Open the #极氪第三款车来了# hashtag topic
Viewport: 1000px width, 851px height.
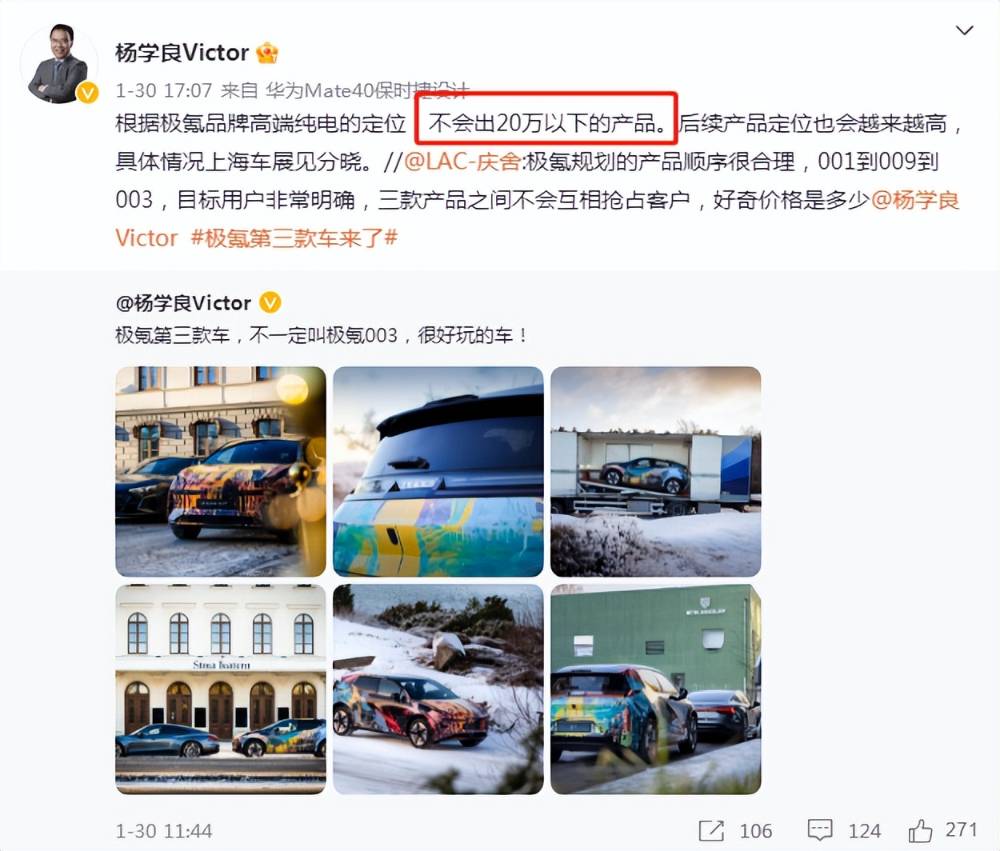(x=294, y=238)
